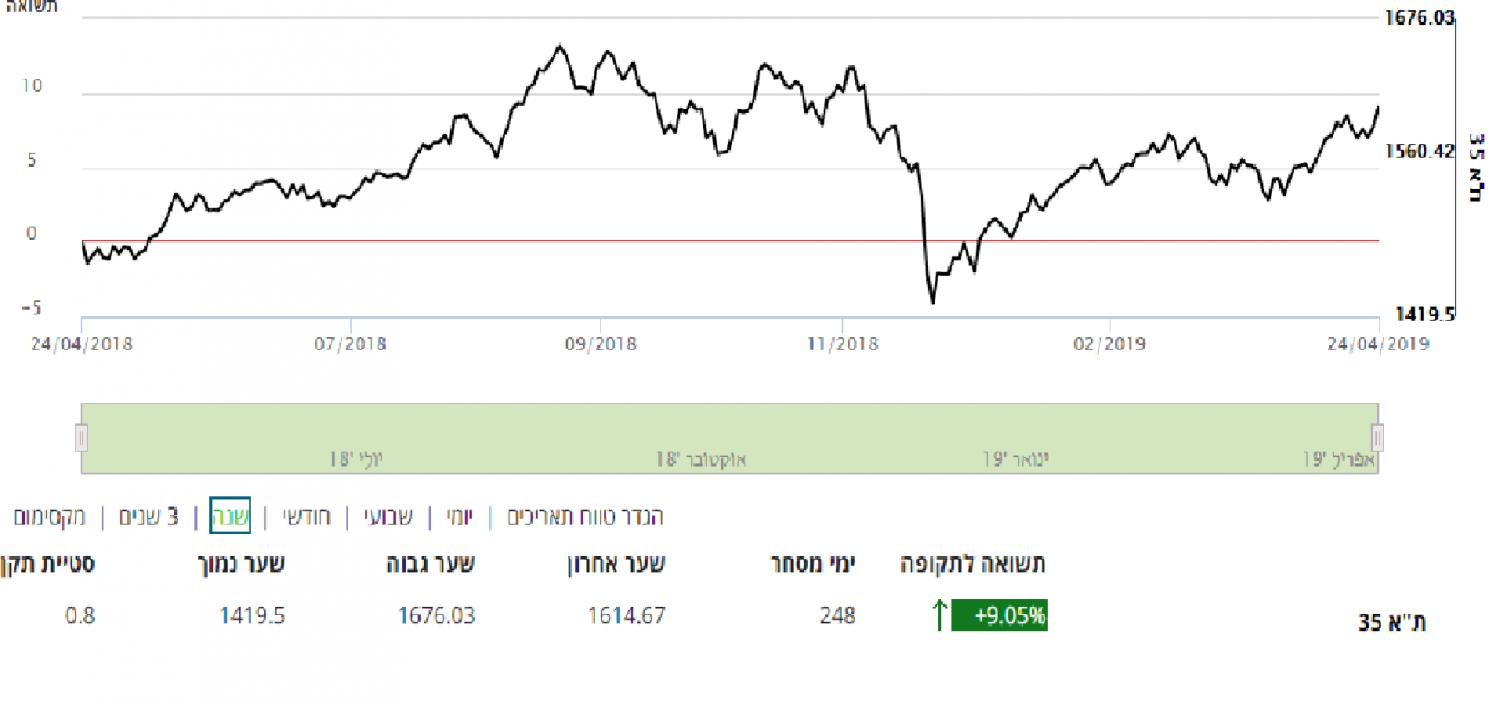1500x701 pixels.
Task: Click the green up arrow beside +9.05%
Action: point(939,616)
